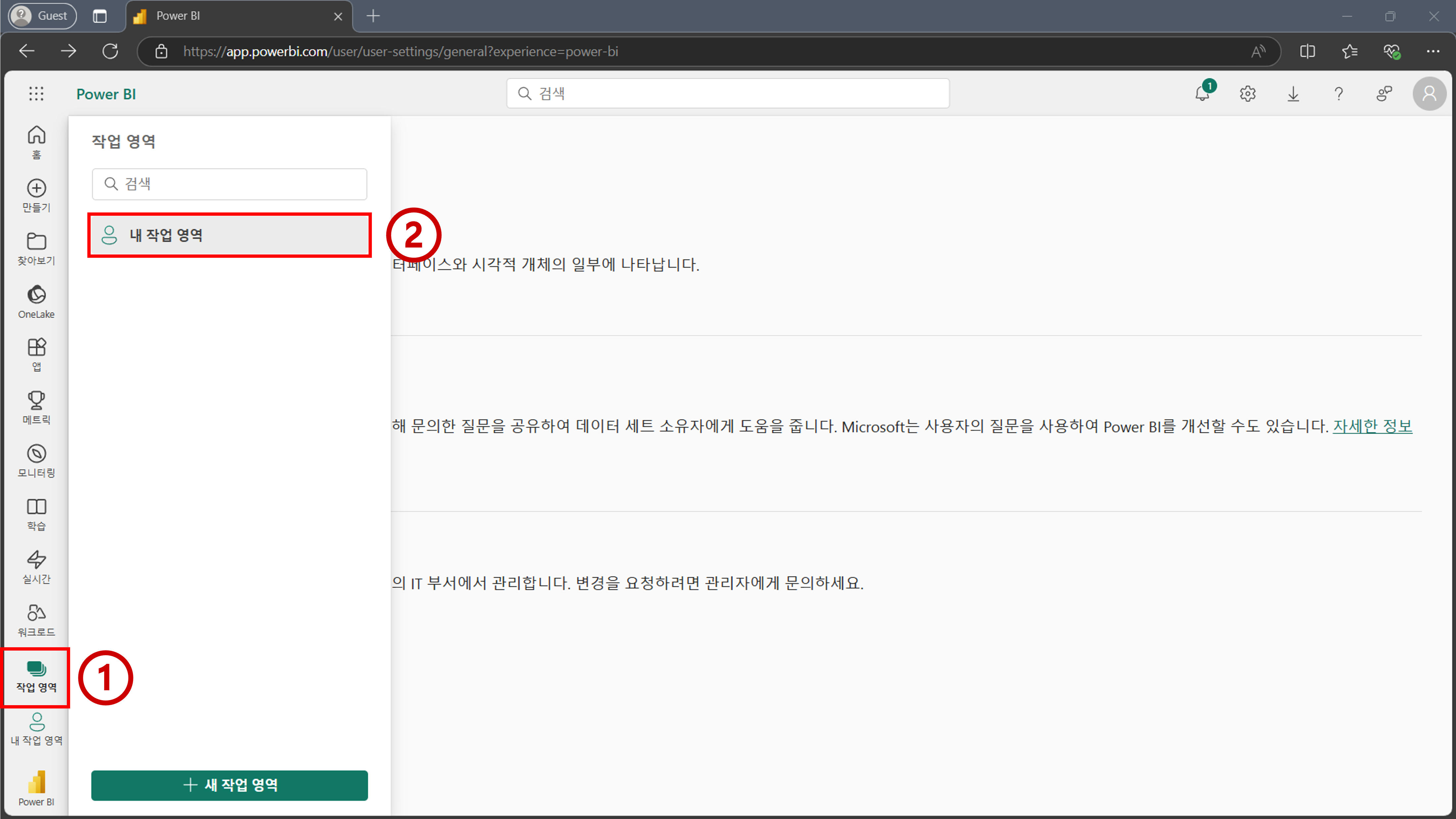The width and height of the screenshot is (1456, 819).
Task: Toggle browser split screen icon
Action: click(1307, 51)
